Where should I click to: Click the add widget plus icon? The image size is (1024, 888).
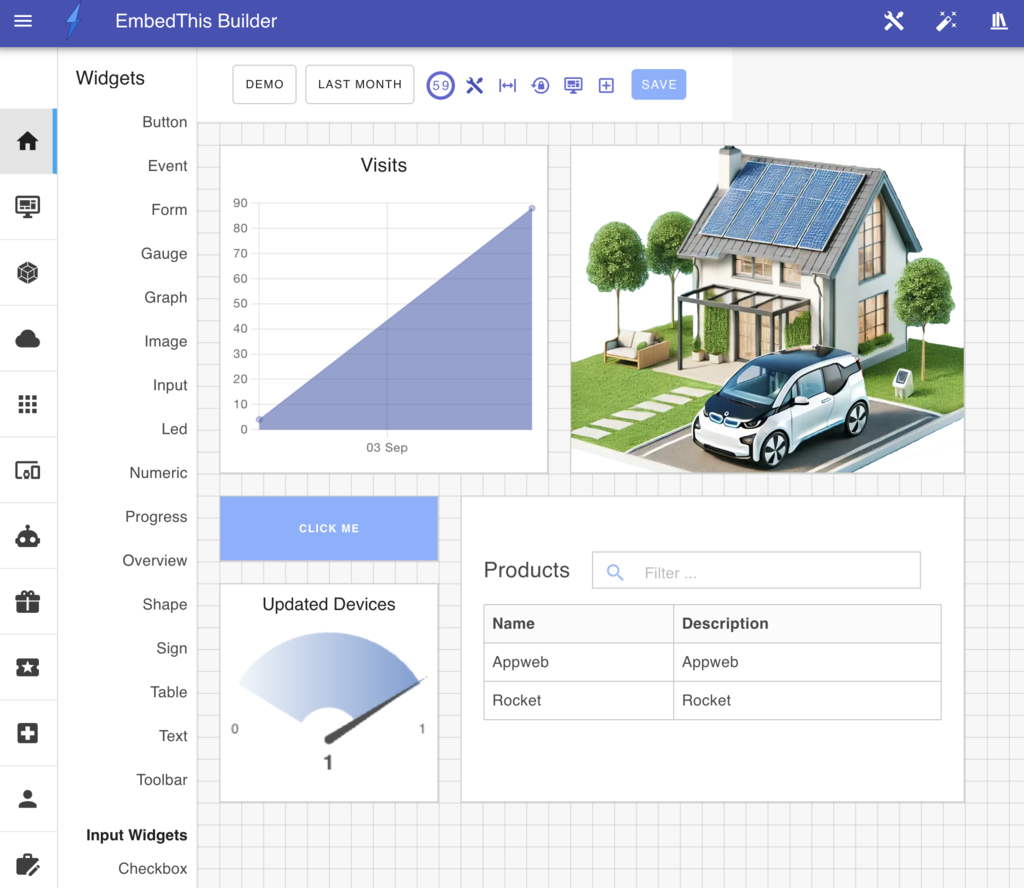(606, 85)
